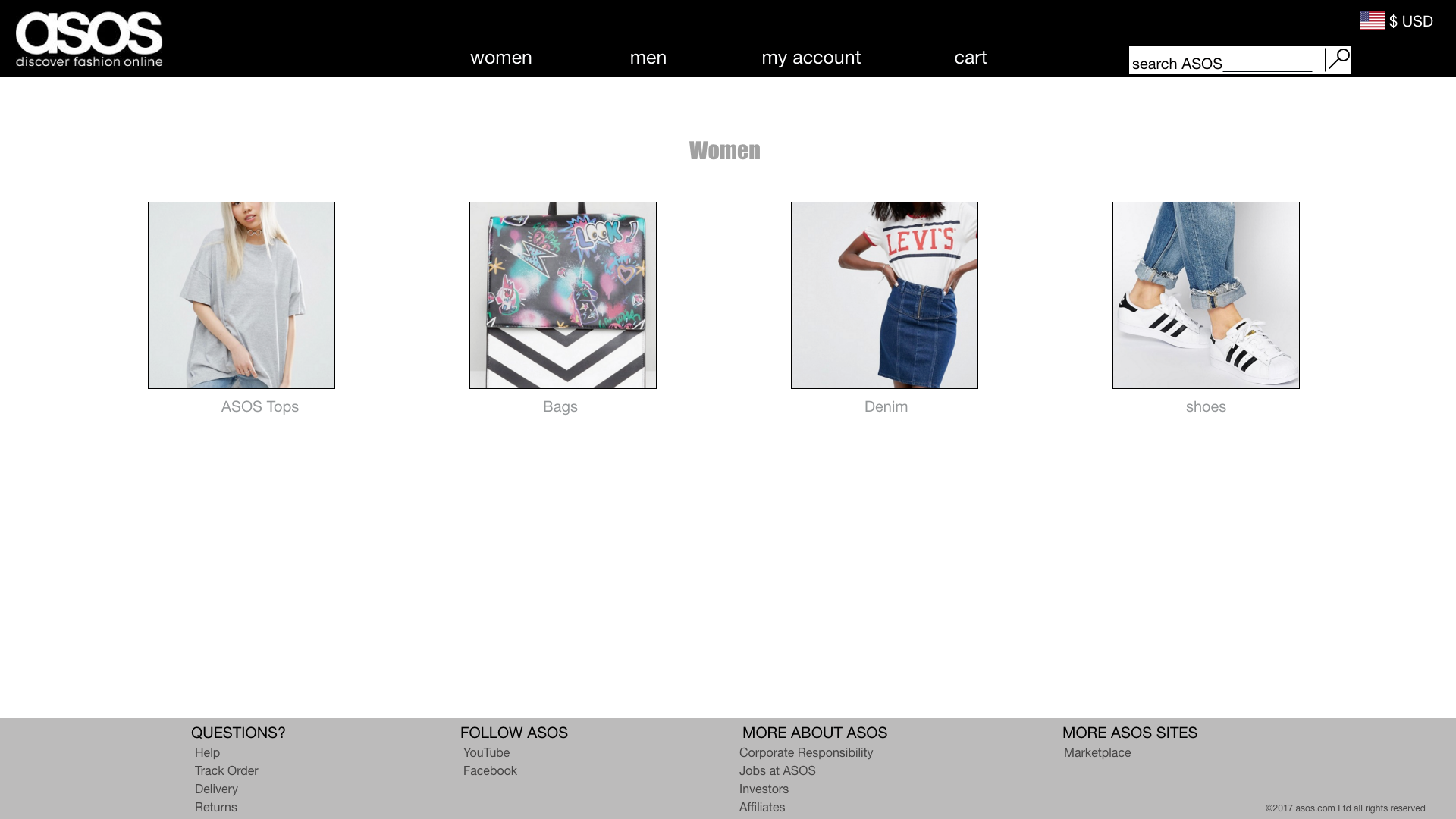Open the Corporate Responsibility link
This screenshot has height=819, width=1456.
pyautogui.click(x=806, y=752)
